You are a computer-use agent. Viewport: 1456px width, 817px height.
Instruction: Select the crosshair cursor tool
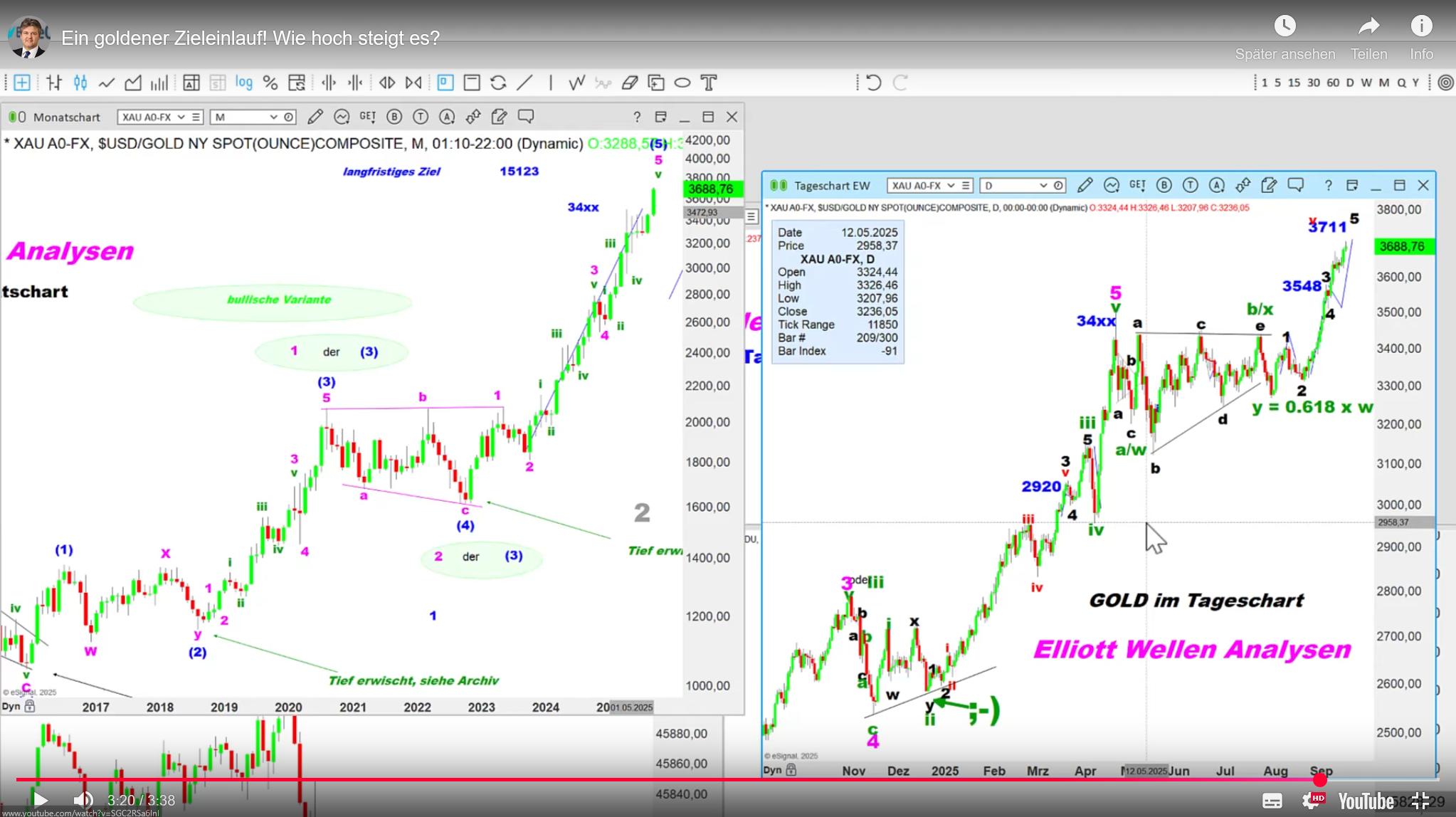(x=22, y=83)
